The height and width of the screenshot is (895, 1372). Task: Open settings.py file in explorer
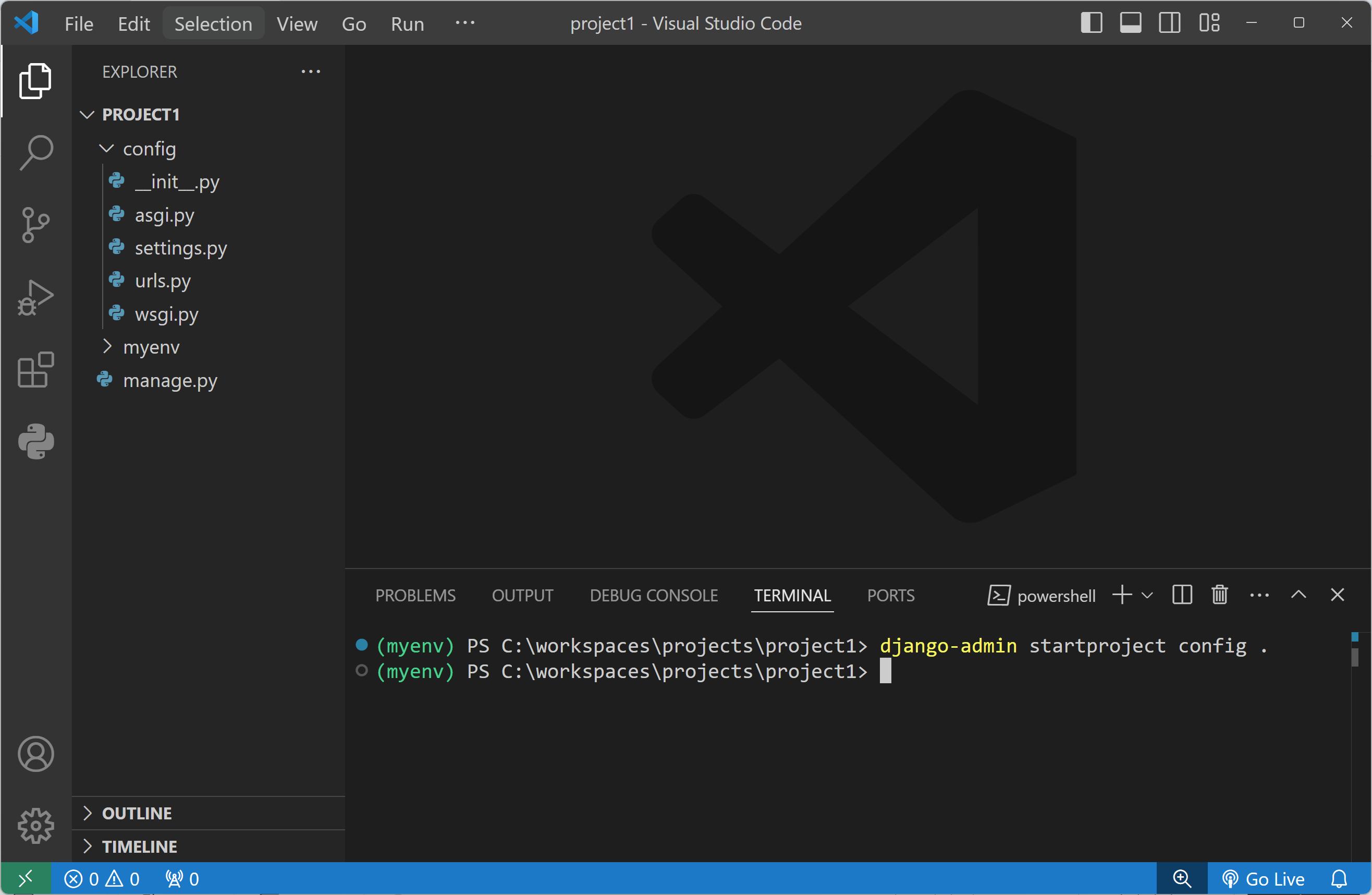pos(180,248)
